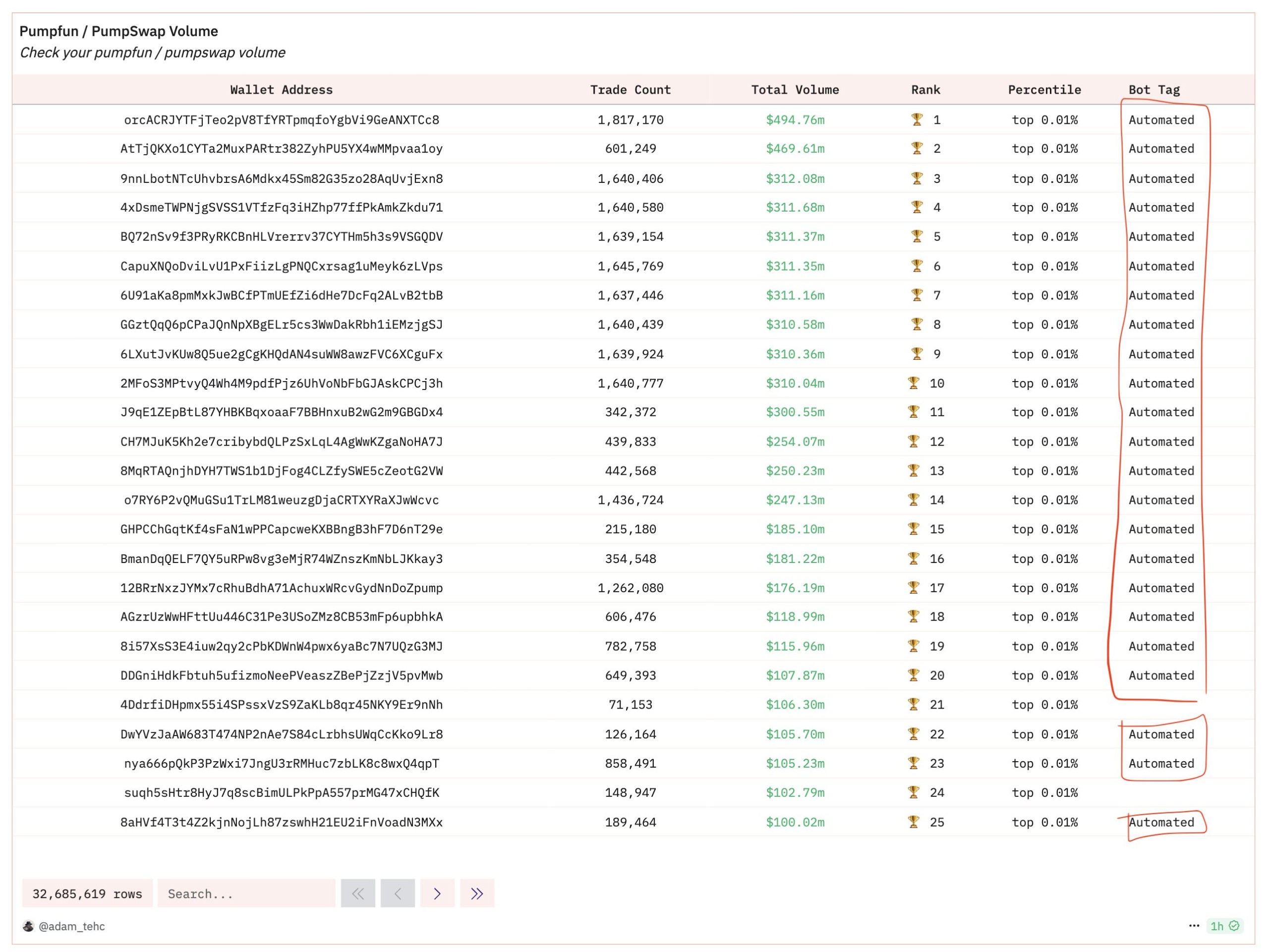Click the green verified checkmark badge
This screenshot has height=952, width=1269.
(x=1234, y=926)
